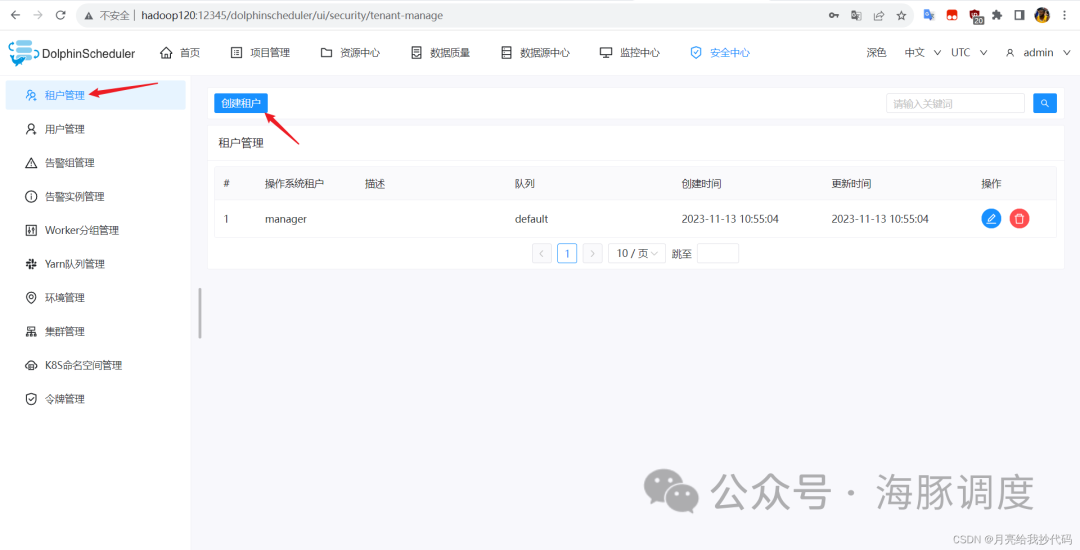Click the DolphinScheduler logo

point(72,53)
